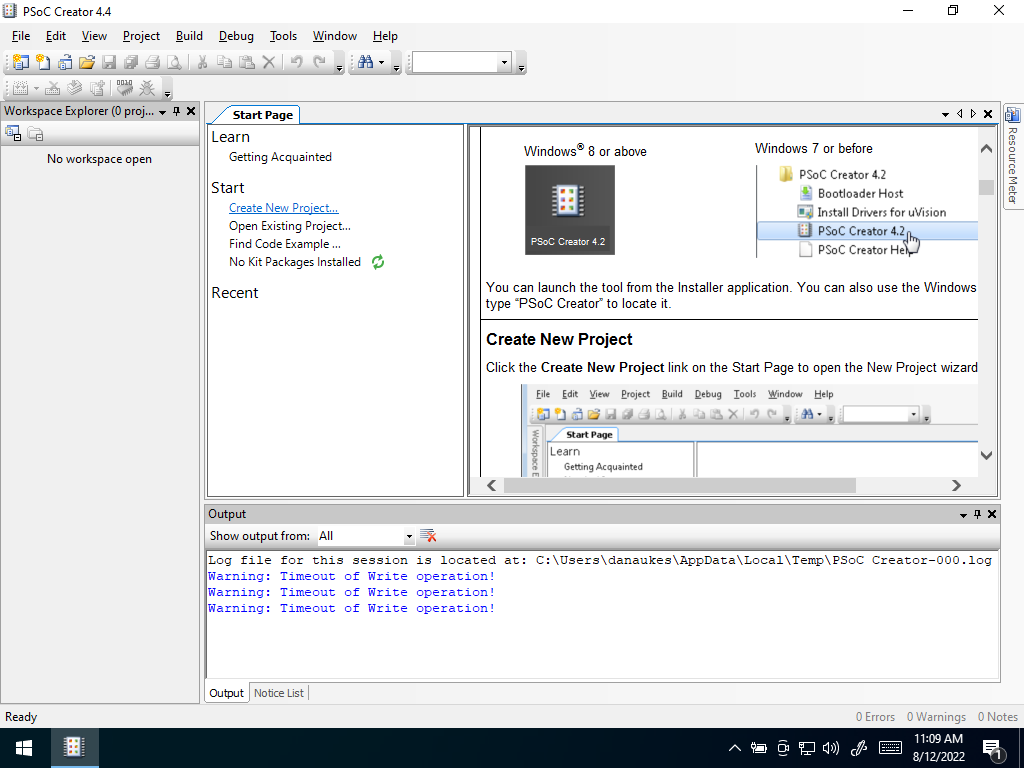Switch to the Notice List tab
Screen dimensions: 1024x768
point(279,693)
